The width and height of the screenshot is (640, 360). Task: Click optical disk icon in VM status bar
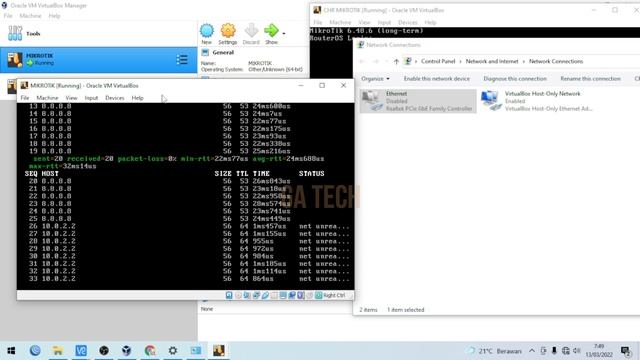238,295
